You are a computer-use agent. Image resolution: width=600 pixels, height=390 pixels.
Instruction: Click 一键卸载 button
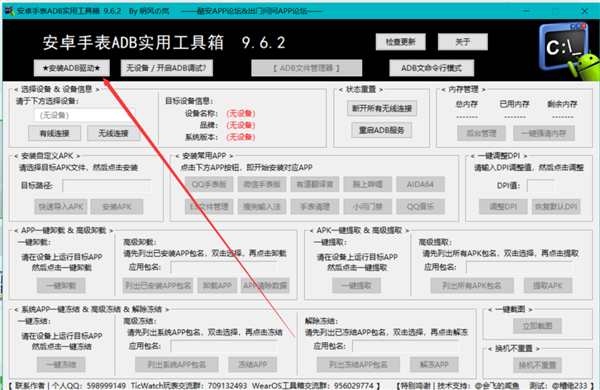pos(61,286)
